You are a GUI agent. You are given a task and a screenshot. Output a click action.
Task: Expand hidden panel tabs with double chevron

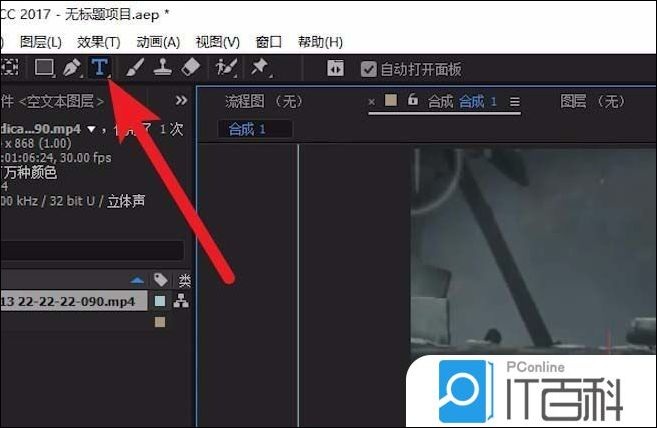[181, 101]
